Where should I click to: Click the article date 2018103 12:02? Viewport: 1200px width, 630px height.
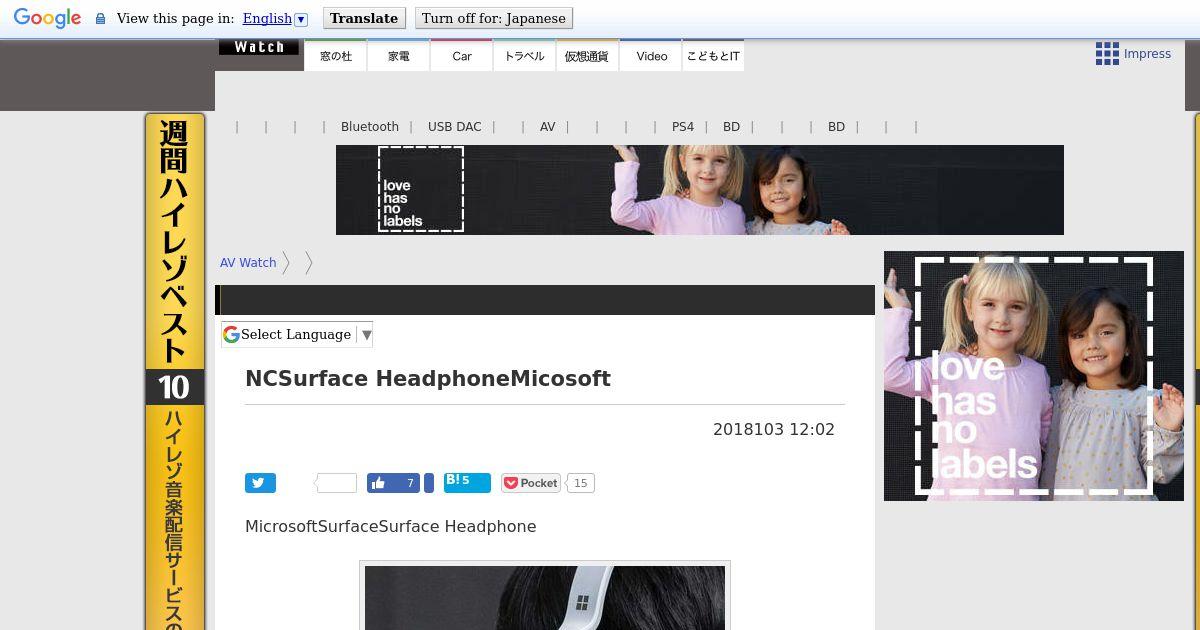774,429
